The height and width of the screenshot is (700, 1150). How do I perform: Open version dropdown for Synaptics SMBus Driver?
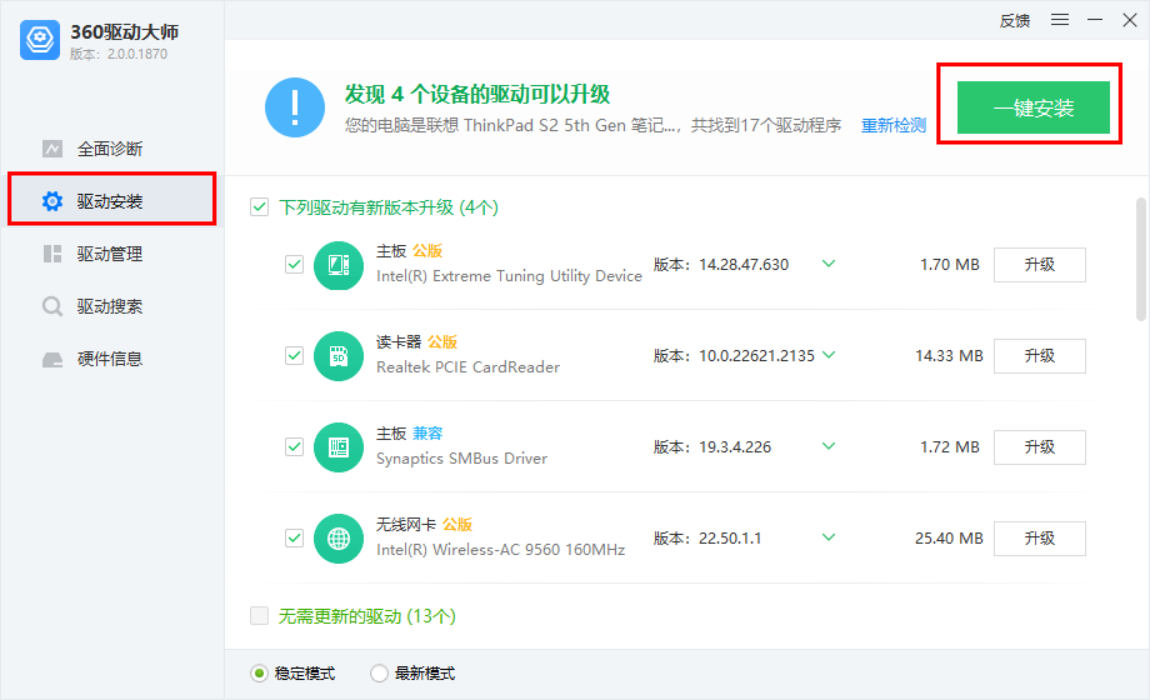pyautogui.click(x=828, y=446)
